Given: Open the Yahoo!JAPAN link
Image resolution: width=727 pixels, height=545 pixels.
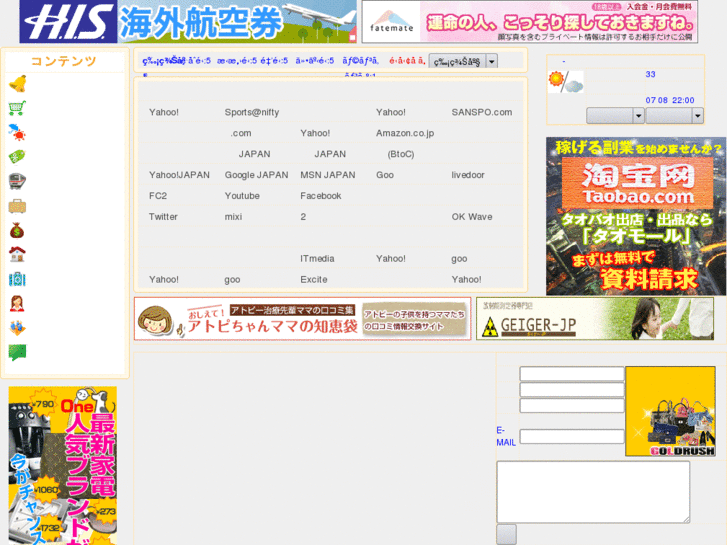Looking at the screenshot, I should click(179, 175).
